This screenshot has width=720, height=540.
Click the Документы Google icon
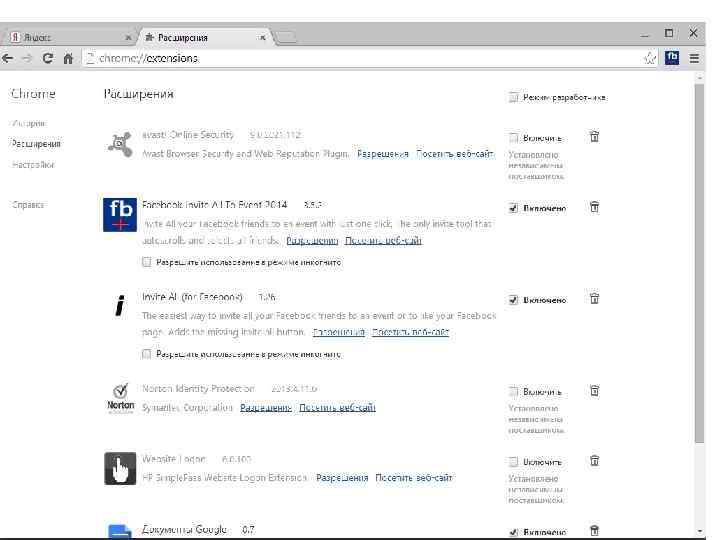(x=120, y=532)
